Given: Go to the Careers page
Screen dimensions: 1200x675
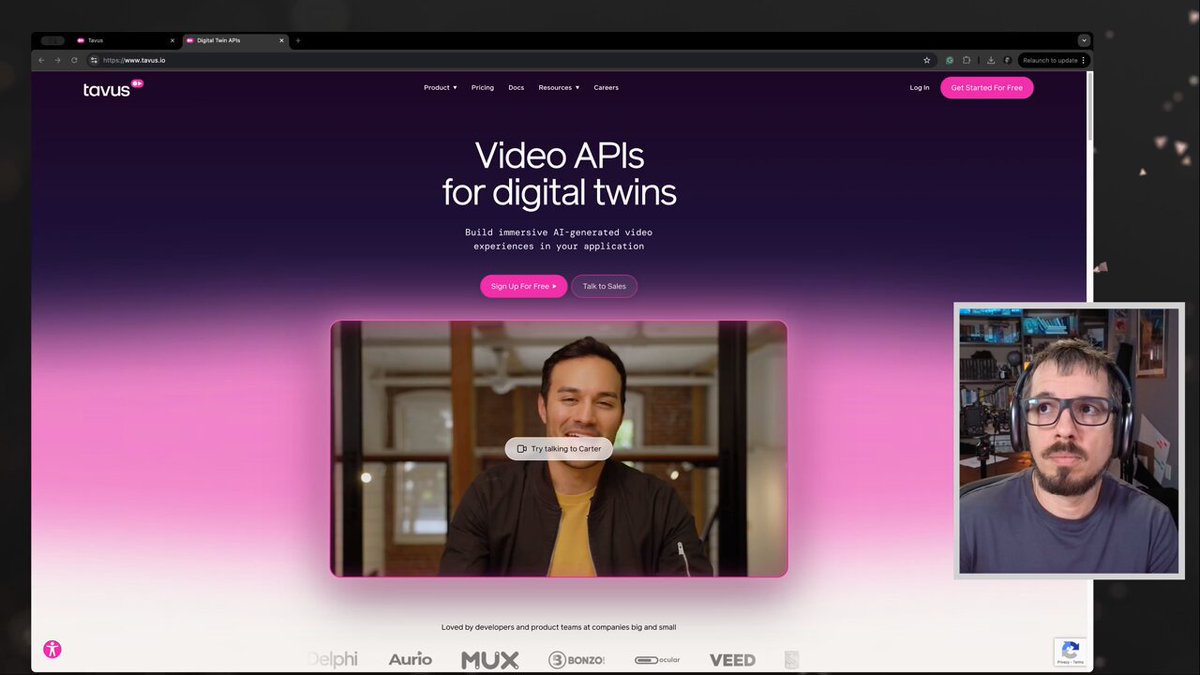Looking at the screenshot, I should 606,88.
